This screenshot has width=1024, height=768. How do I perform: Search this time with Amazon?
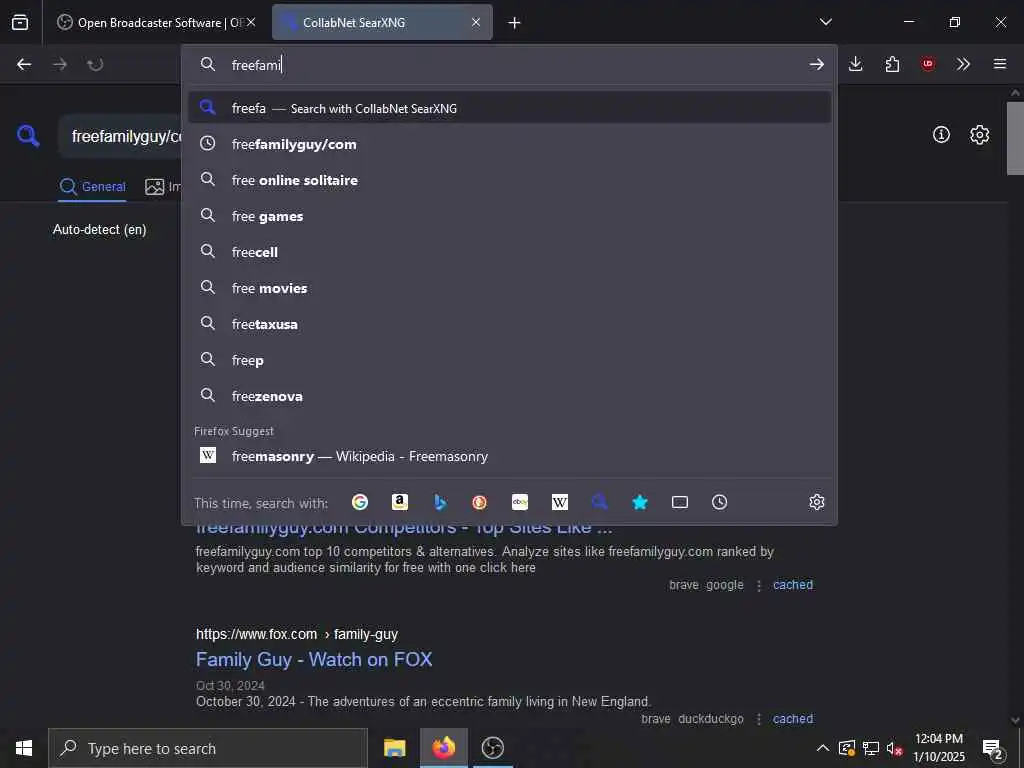click(x=400, y=502)
